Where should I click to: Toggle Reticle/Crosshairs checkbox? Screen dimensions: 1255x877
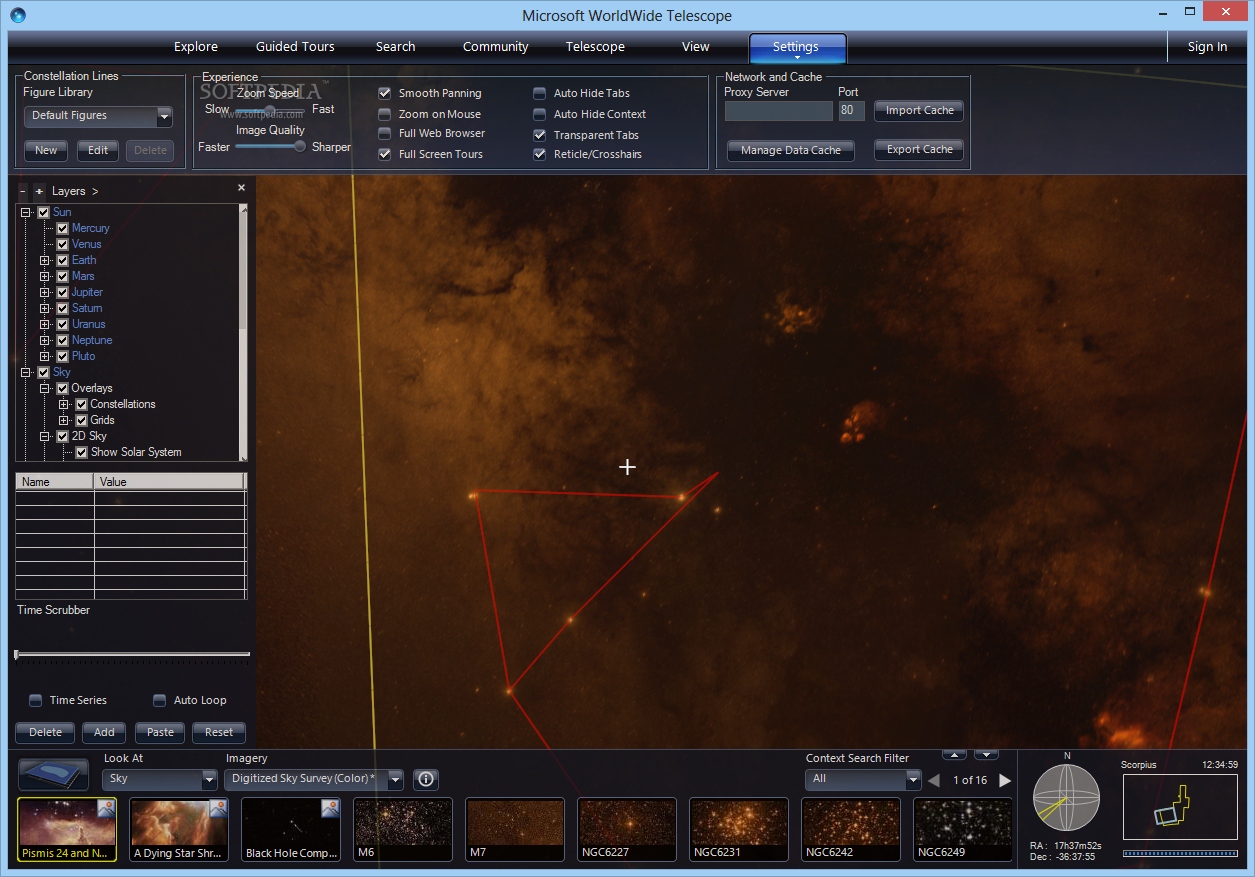540,154
